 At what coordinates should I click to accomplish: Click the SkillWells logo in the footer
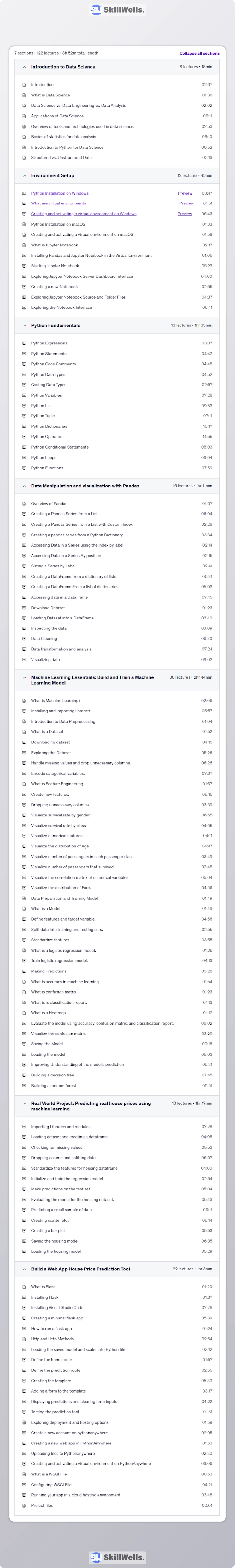click(x=118, y=1557)
